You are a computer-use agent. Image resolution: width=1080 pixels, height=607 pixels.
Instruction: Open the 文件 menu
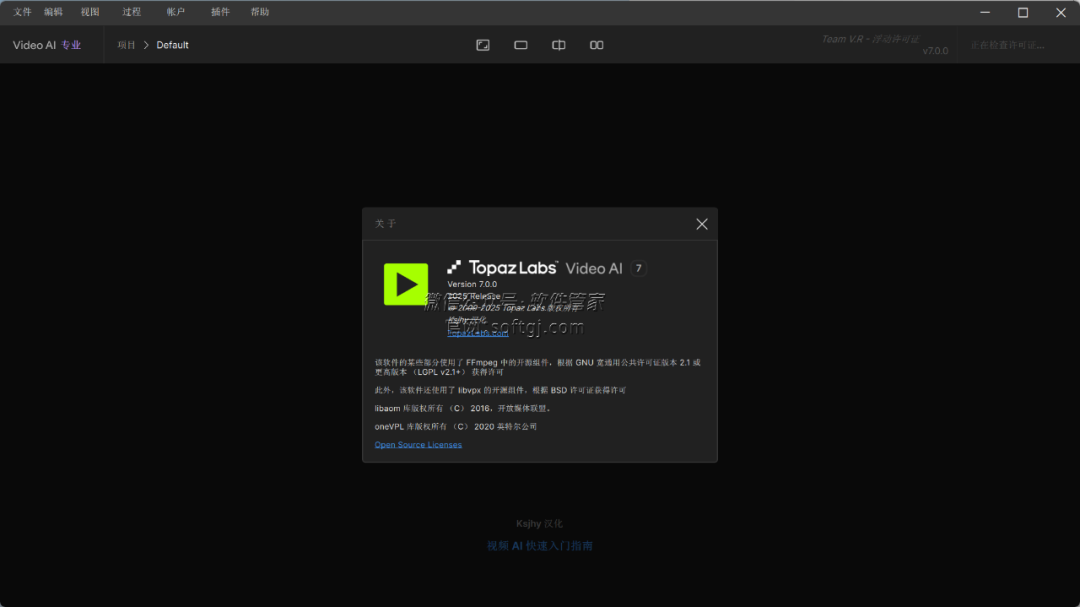tap(22, 12)
